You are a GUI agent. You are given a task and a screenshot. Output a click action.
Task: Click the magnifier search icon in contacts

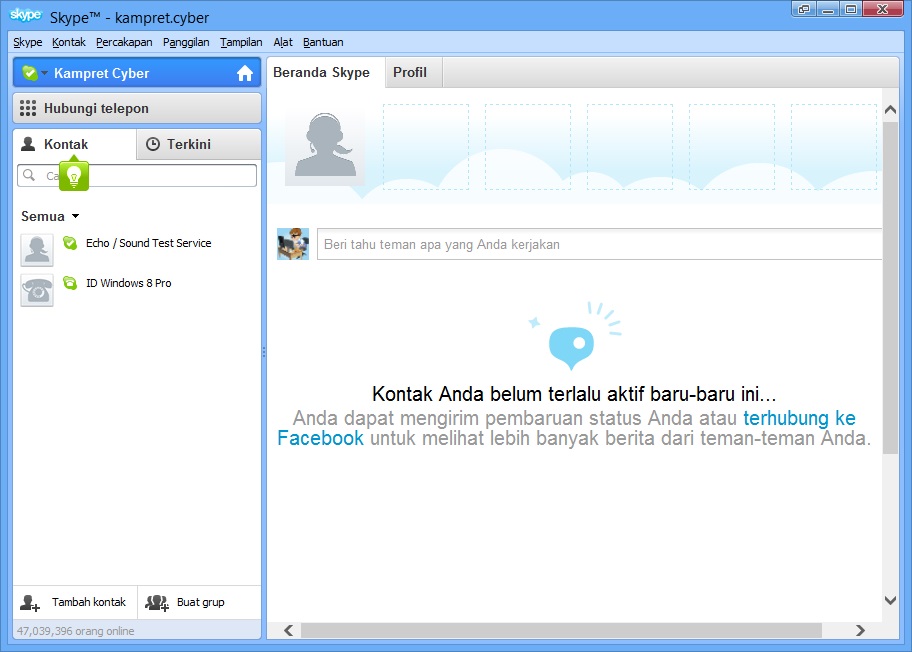click(29, 174)
